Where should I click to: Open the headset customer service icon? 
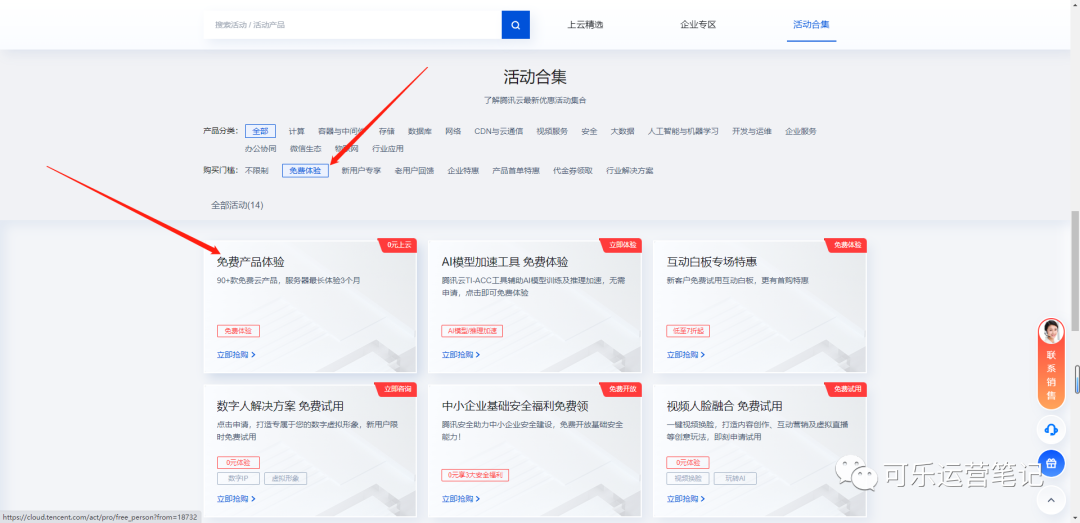pyautogui.click(x=1051, y=429)
